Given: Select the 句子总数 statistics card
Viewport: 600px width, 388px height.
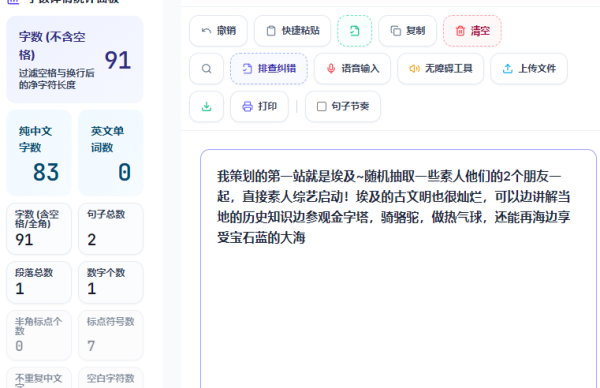Looking at the screenshot, I should tap(111, 229).
